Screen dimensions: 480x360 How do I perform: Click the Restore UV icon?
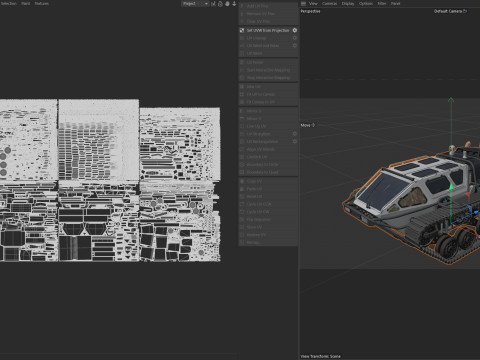(242, 235)
